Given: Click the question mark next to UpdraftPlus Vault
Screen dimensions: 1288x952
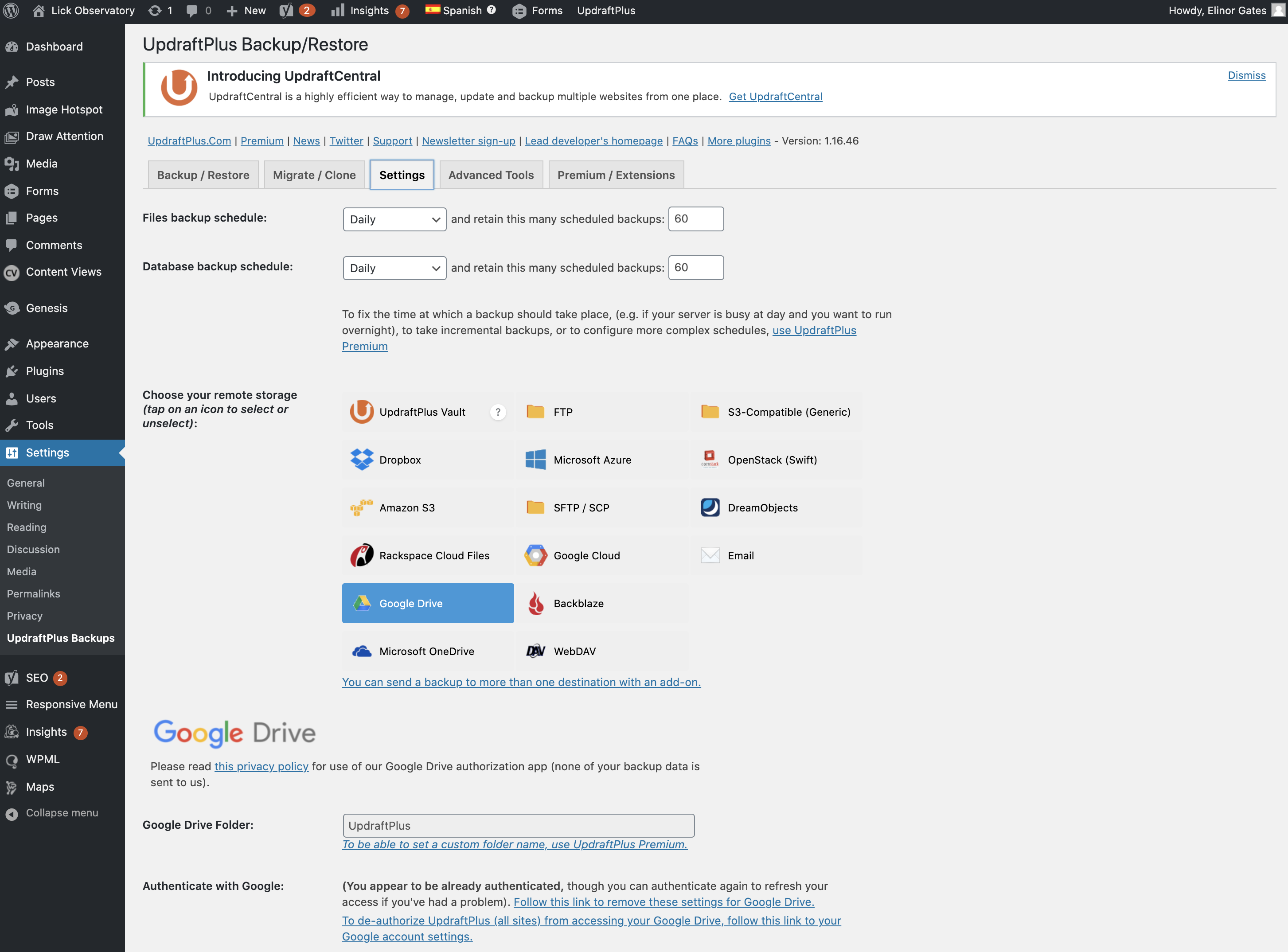Looking at the screenshot, I should pyautogui.click(x=498, y=412).
